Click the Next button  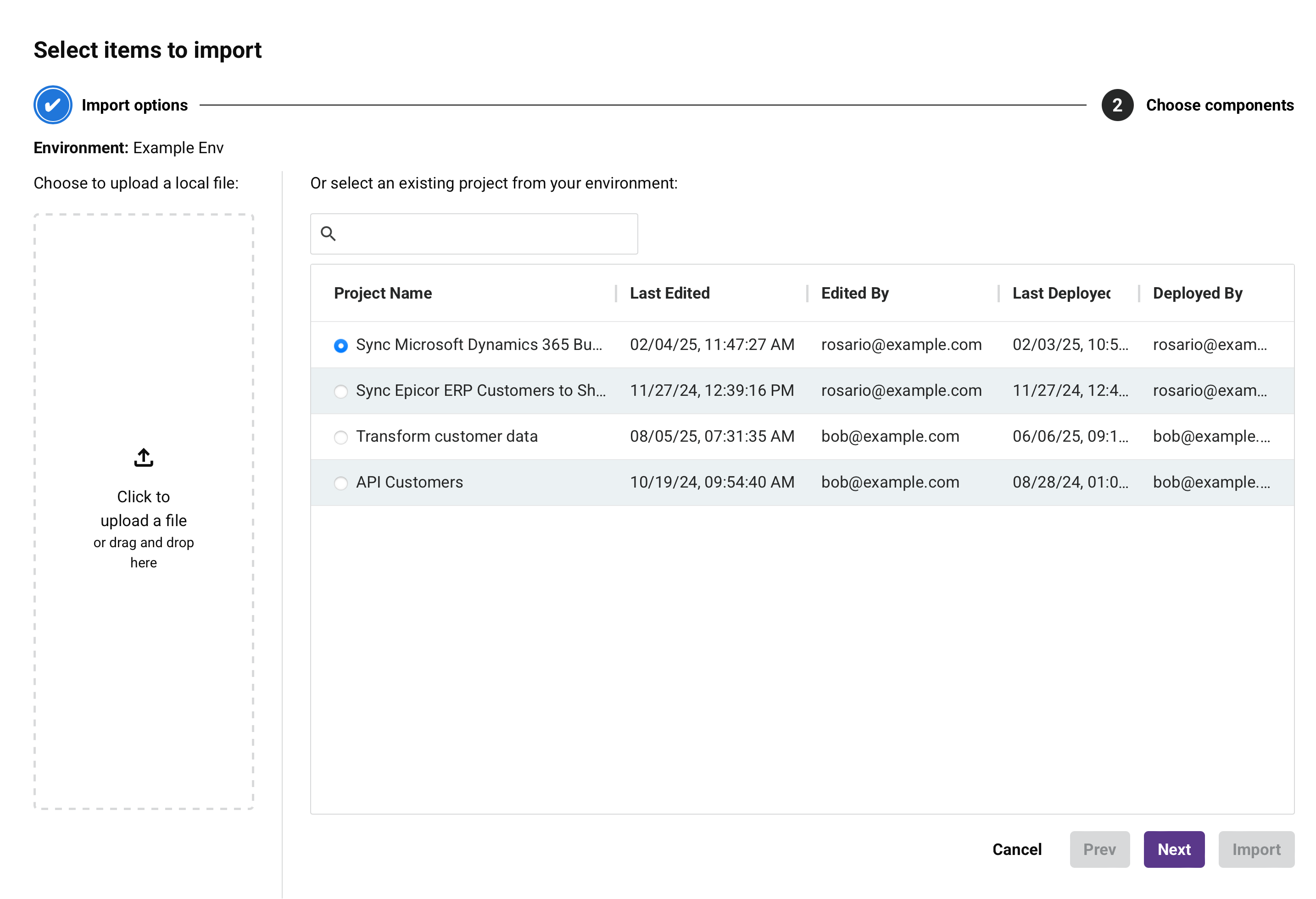click(1173, 849)
